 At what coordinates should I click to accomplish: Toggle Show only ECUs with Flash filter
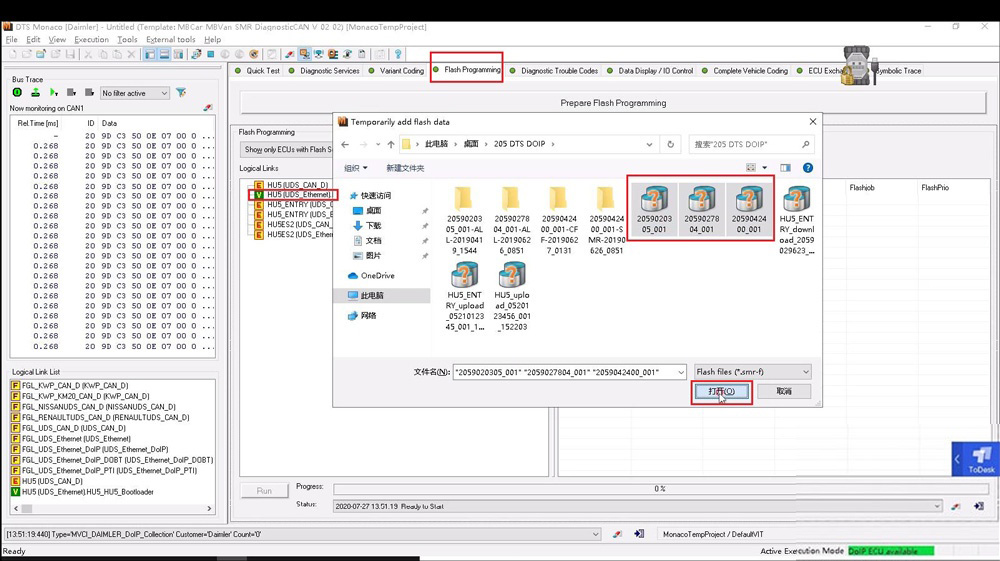[x=287, y=149]
